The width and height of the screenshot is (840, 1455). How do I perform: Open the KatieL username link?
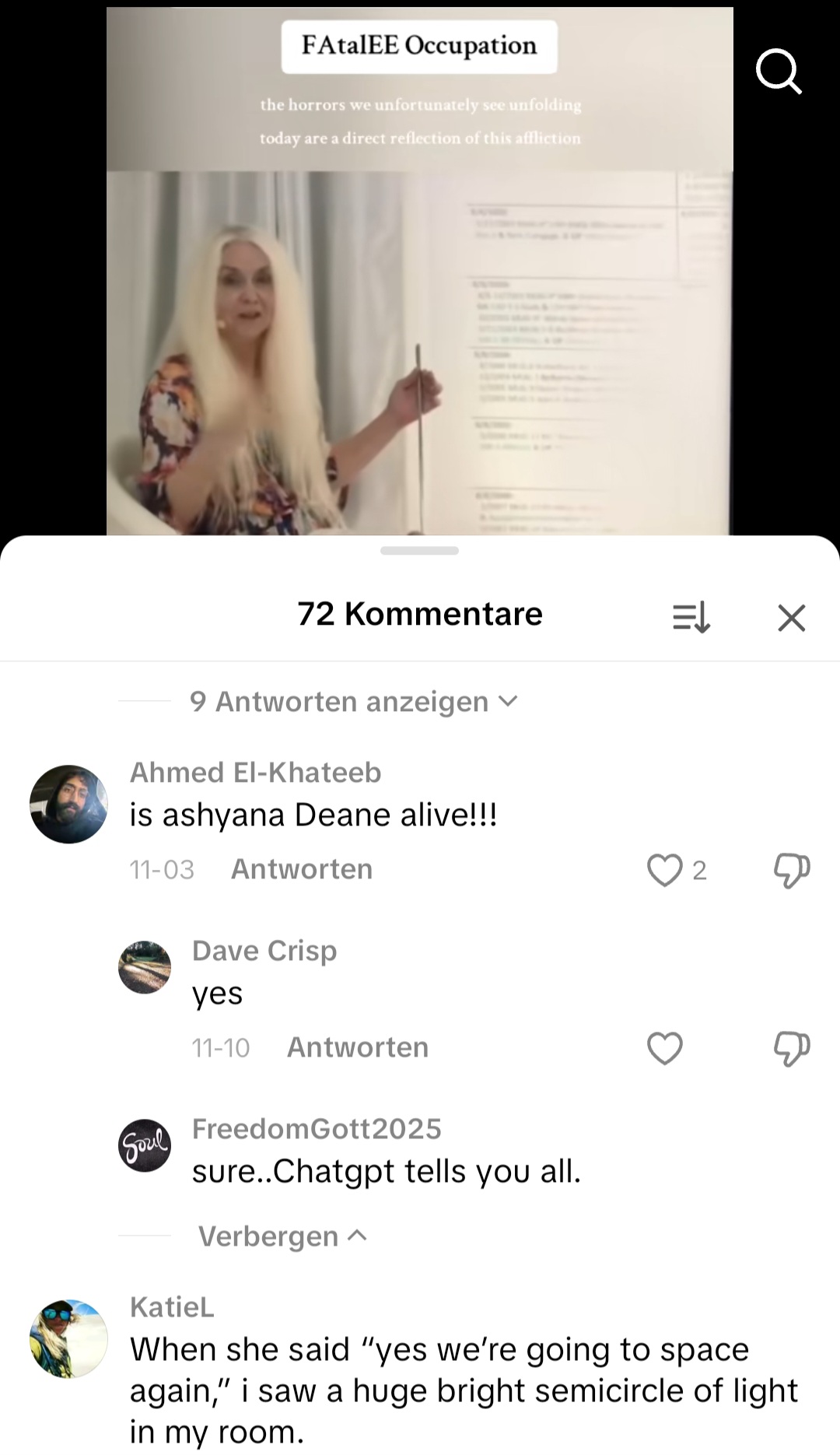(172, 1307)
